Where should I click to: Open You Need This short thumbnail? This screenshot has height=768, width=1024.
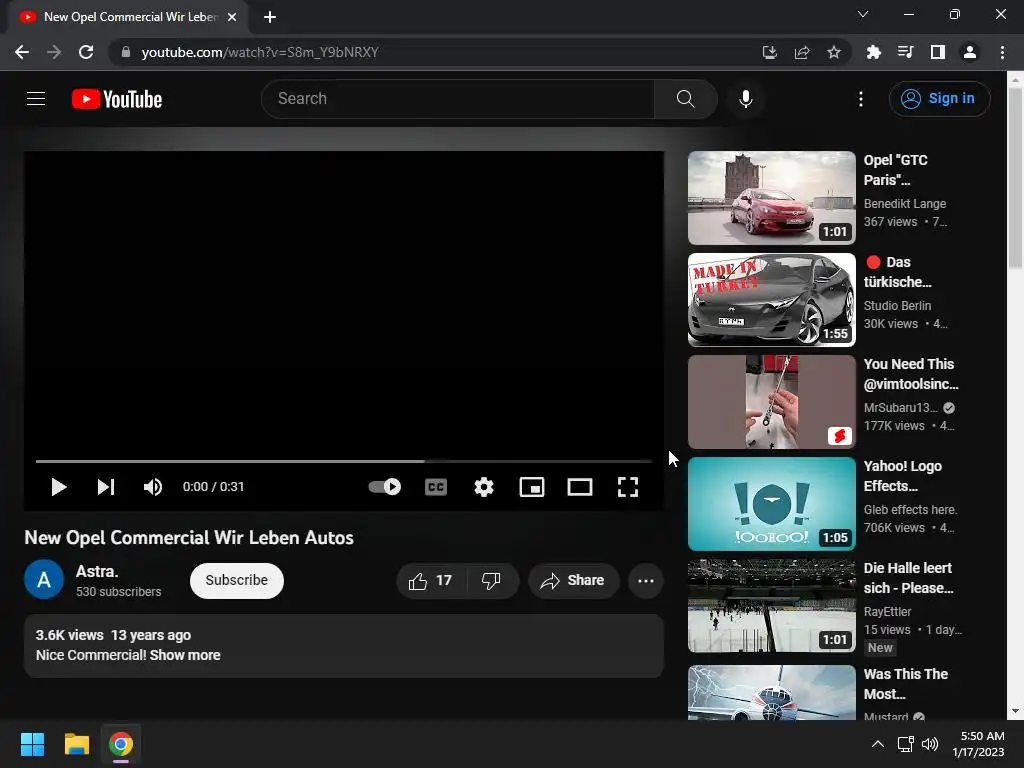click(x=771, y=402)
